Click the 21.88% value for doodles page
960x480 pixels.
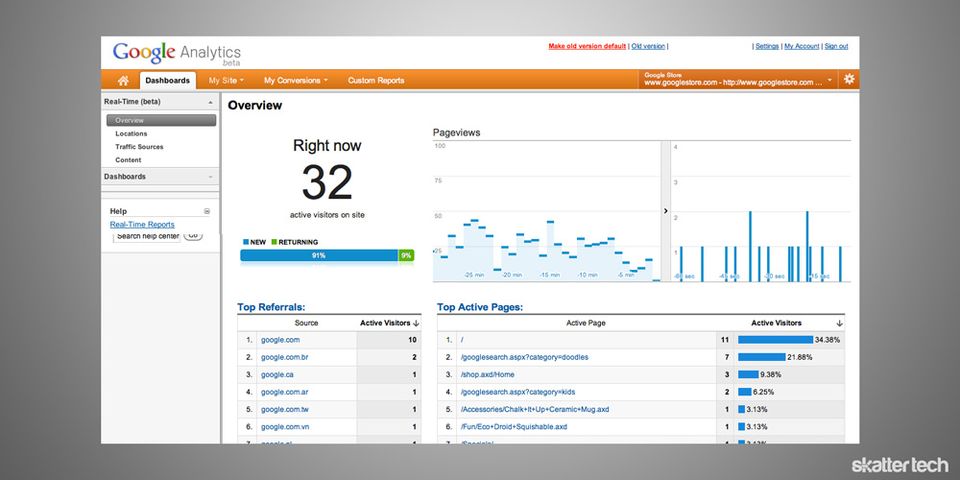pyautogui.click(x=799, y=357)
